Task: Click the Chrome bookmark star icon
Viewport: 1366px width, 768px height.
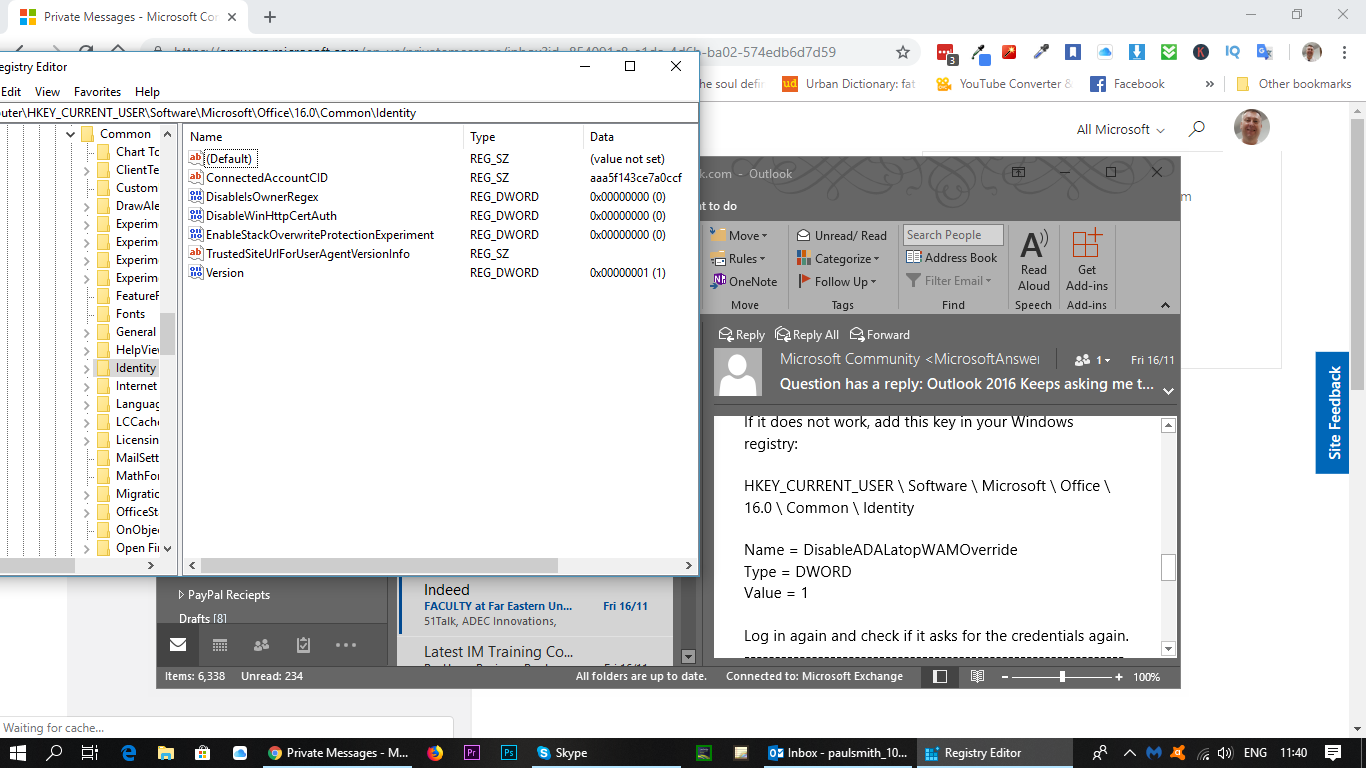Action: tap(903, 52)
